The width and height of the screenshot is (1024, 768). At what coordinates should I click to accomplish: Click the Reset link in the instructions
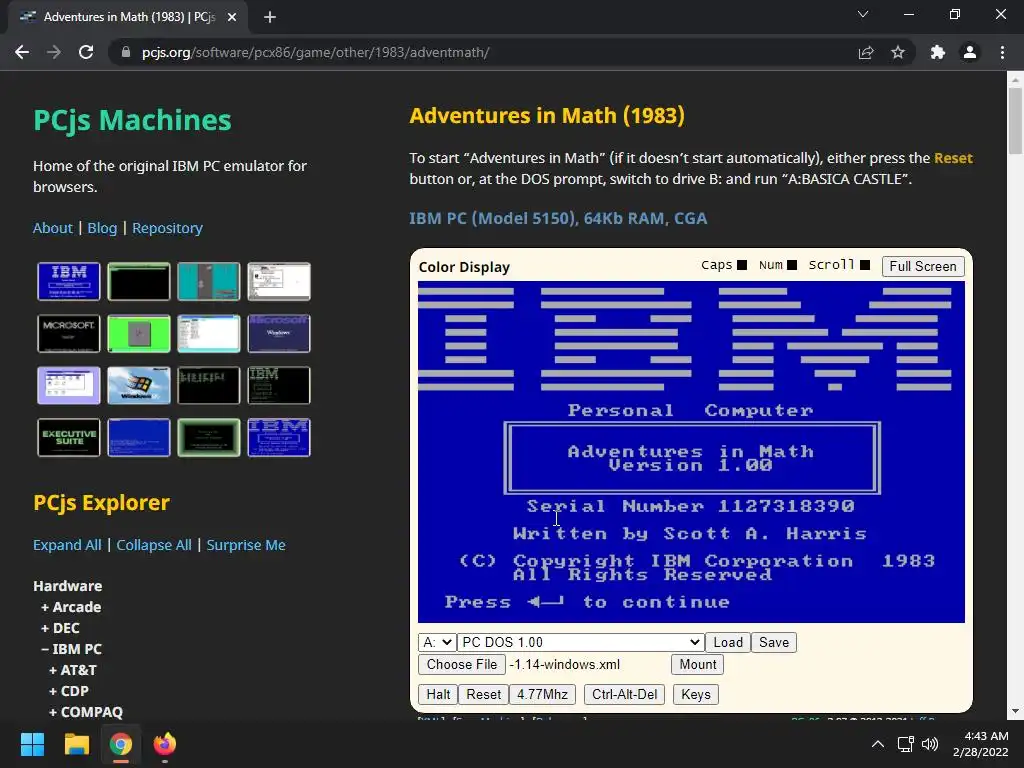(x=953, y=158)
